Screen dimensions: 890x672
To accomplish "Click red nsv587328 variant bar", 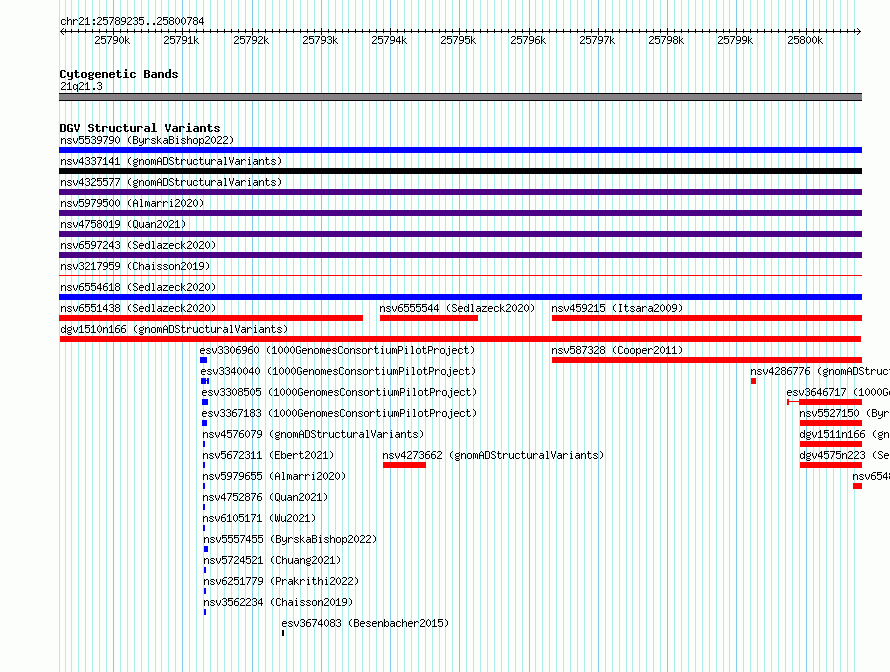I will [707, 360].
